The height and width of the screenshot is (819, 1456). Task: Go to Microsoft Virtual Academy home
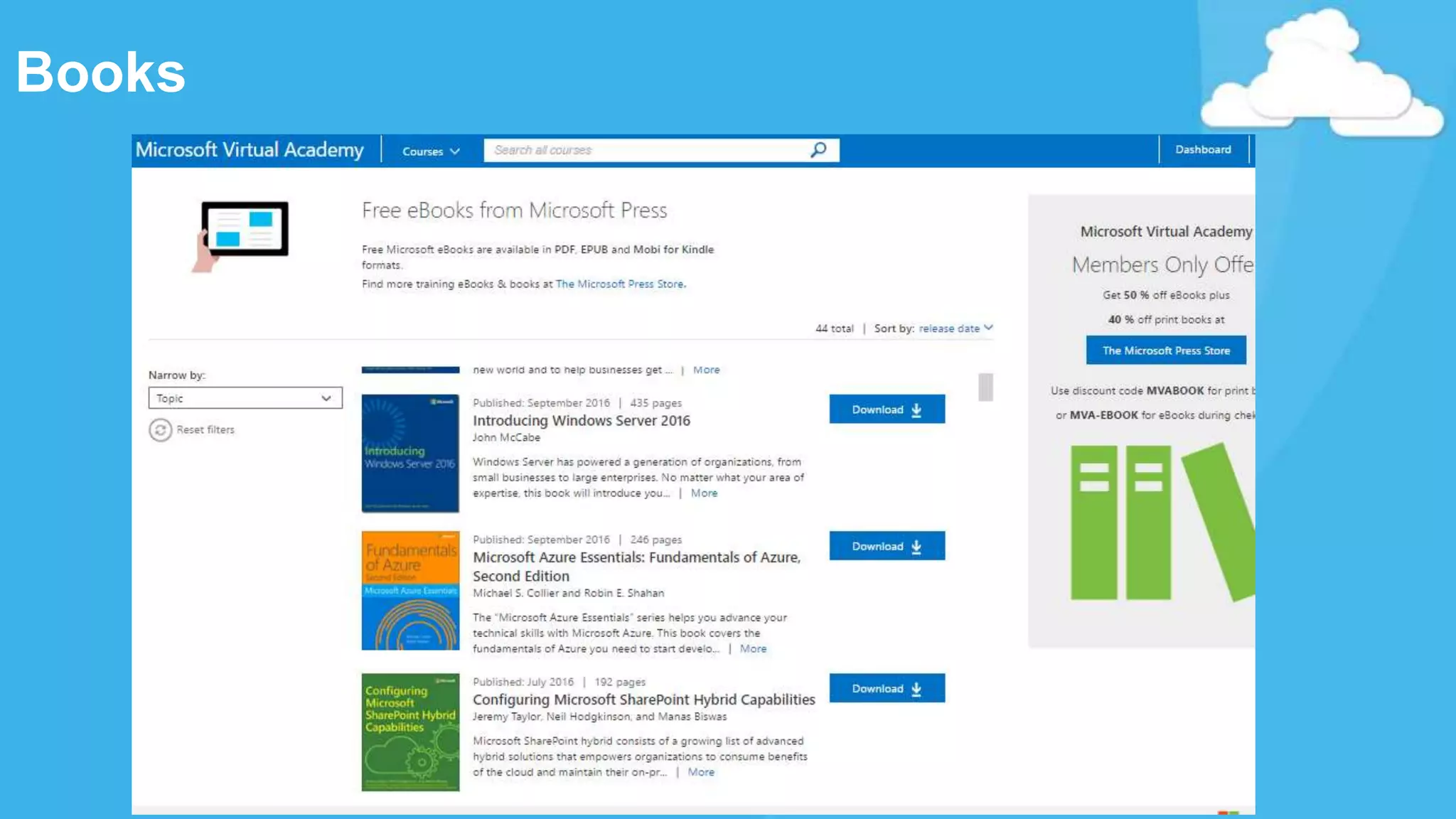tap(250, 150)
